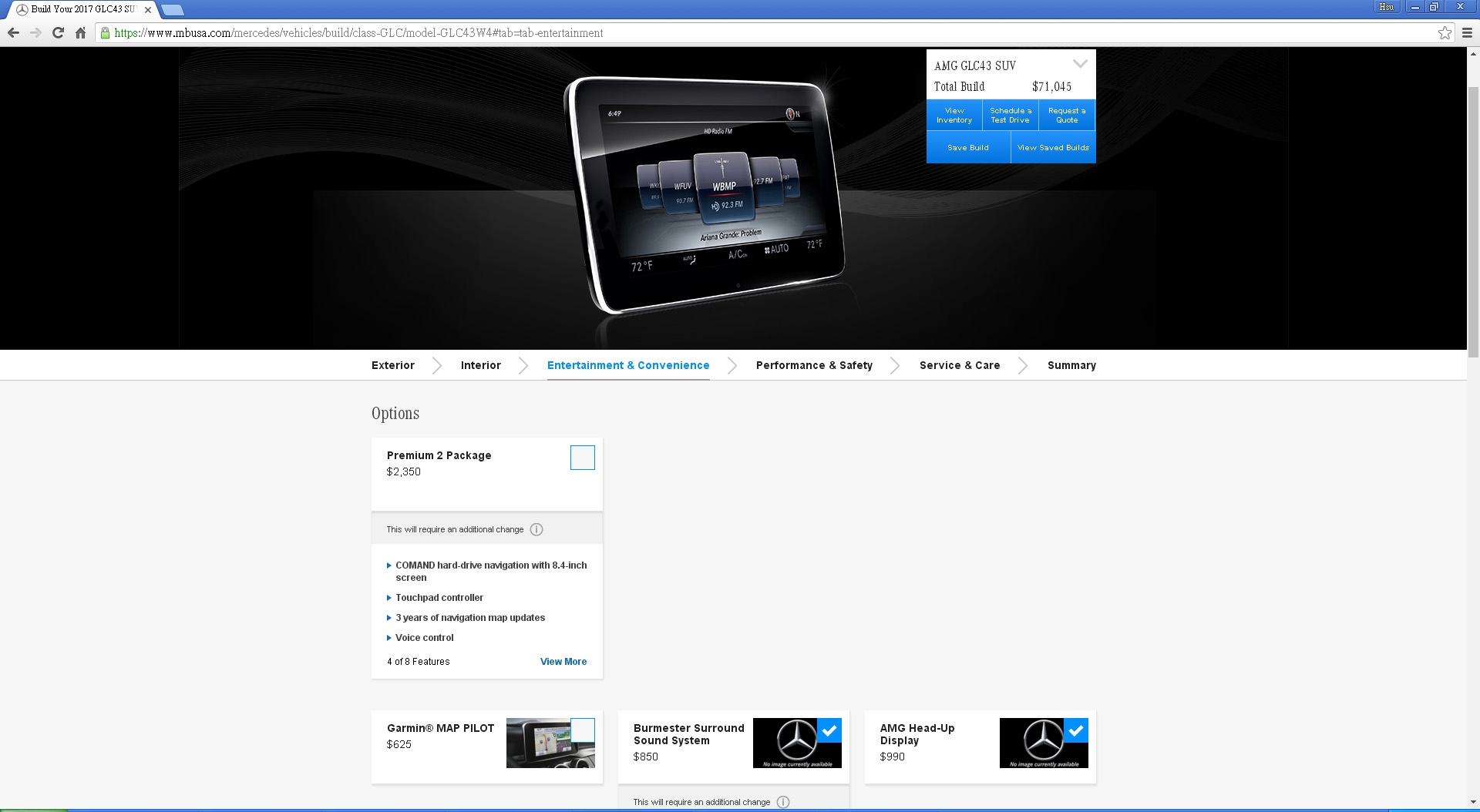Viewport: 1480px width, 812px height.
Task: Click the $850 Burmester price
Action: [646, 757]
